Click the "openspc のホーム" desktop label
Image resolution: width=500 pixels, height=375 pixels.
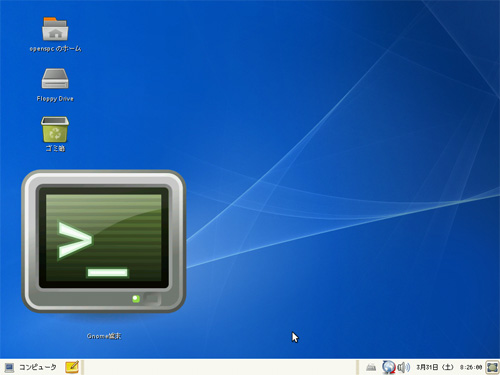(55, 49)
